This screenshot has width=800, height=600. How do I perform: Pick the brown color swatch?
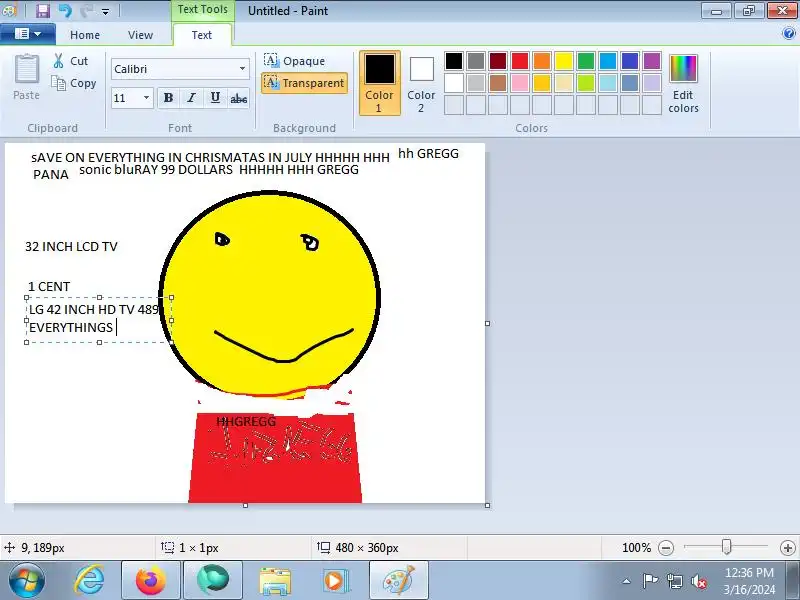498,83
